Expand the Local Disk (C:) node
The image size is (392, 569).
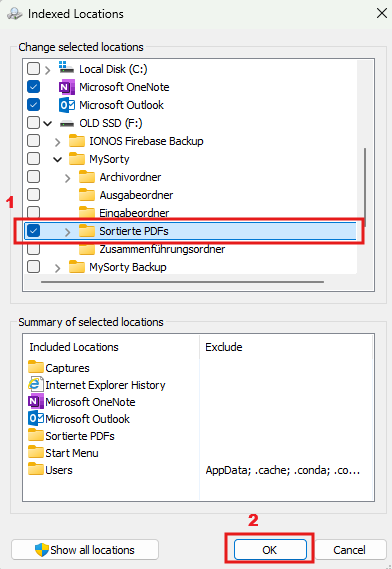tap(48, 69)
